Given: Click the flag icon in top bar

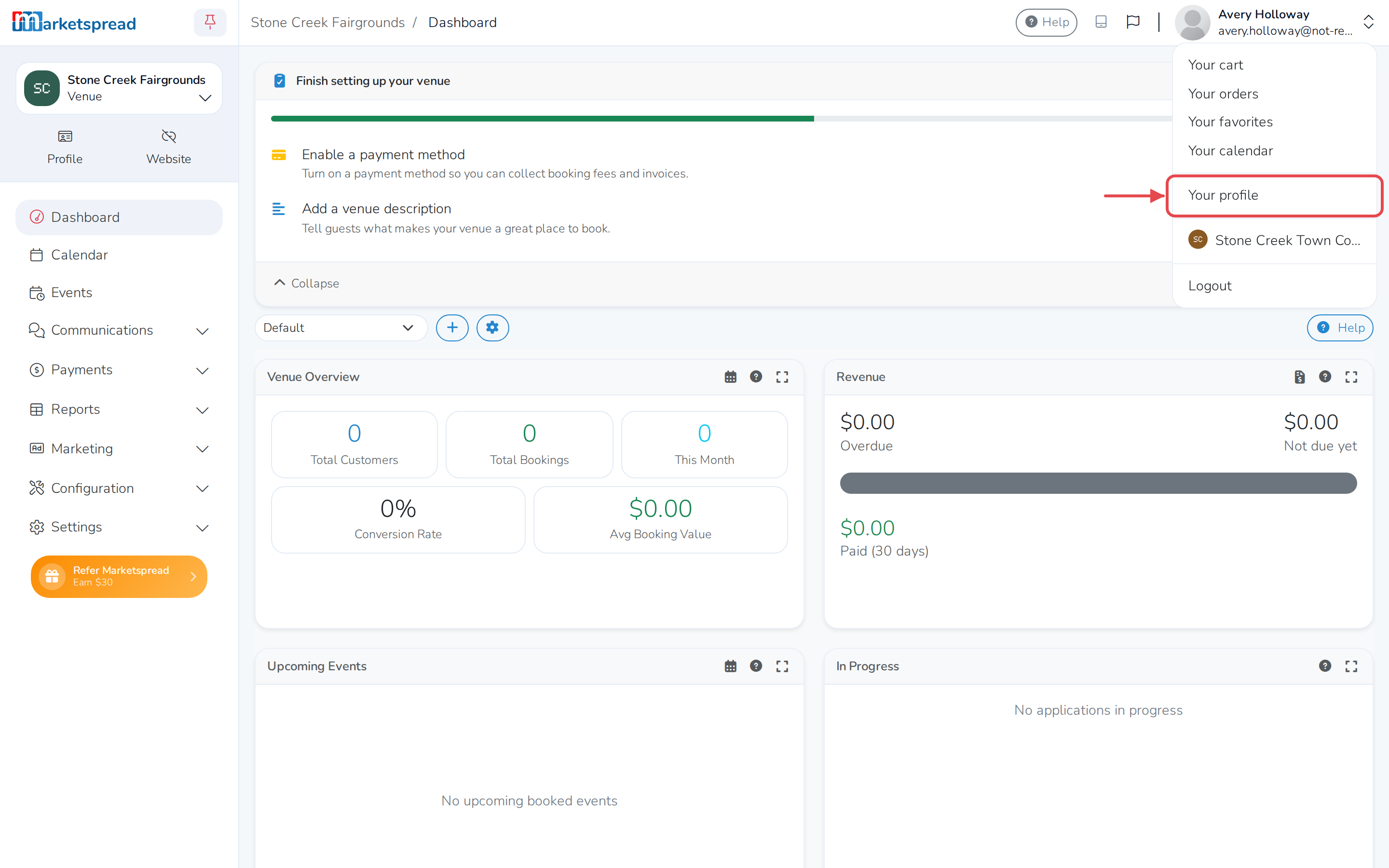Looking at the screenshot, I should tap(1133, 22).
